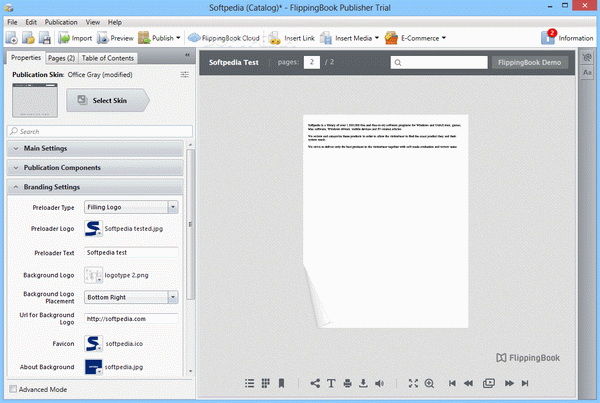
Task: Click the Select Skin button
Action: (x=108, y=100)
